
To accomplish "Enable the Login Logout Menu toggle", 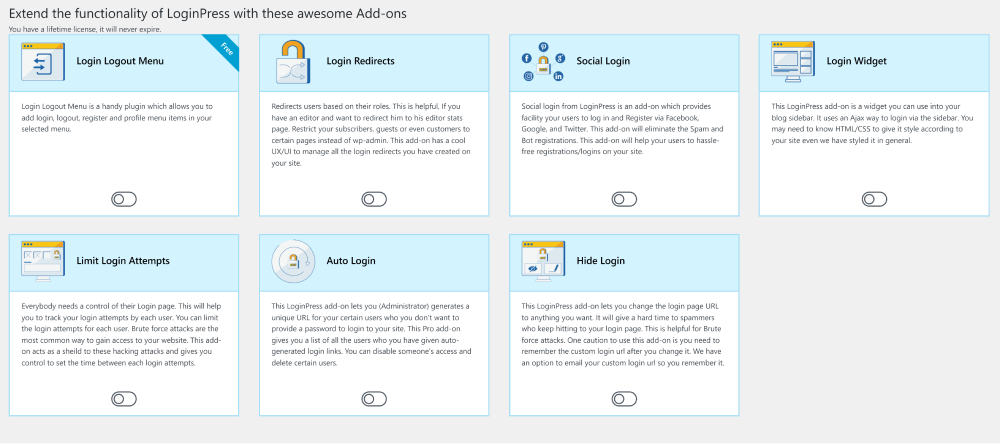I will [x=124, y=200].
